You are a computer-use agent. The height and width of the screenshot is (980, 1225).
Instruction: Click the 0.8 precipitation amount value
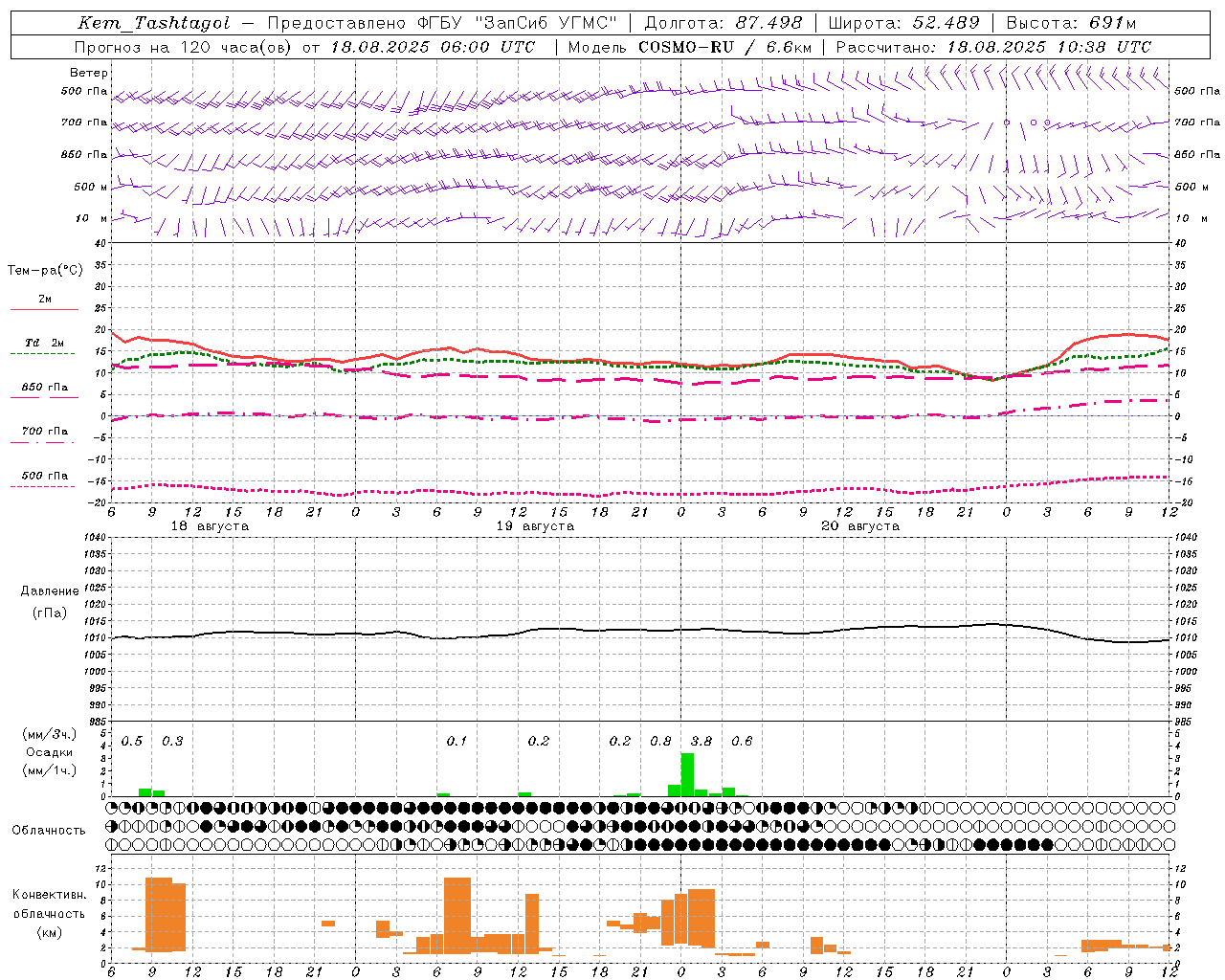pyautogui.click(x=660, y=742)
